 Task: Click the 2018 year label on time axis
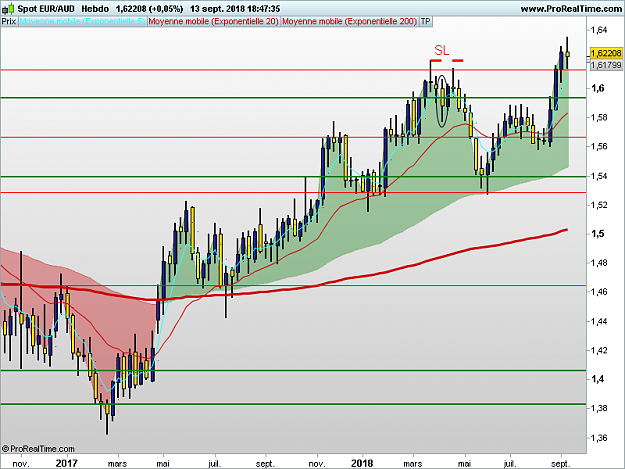pos(362,463)
